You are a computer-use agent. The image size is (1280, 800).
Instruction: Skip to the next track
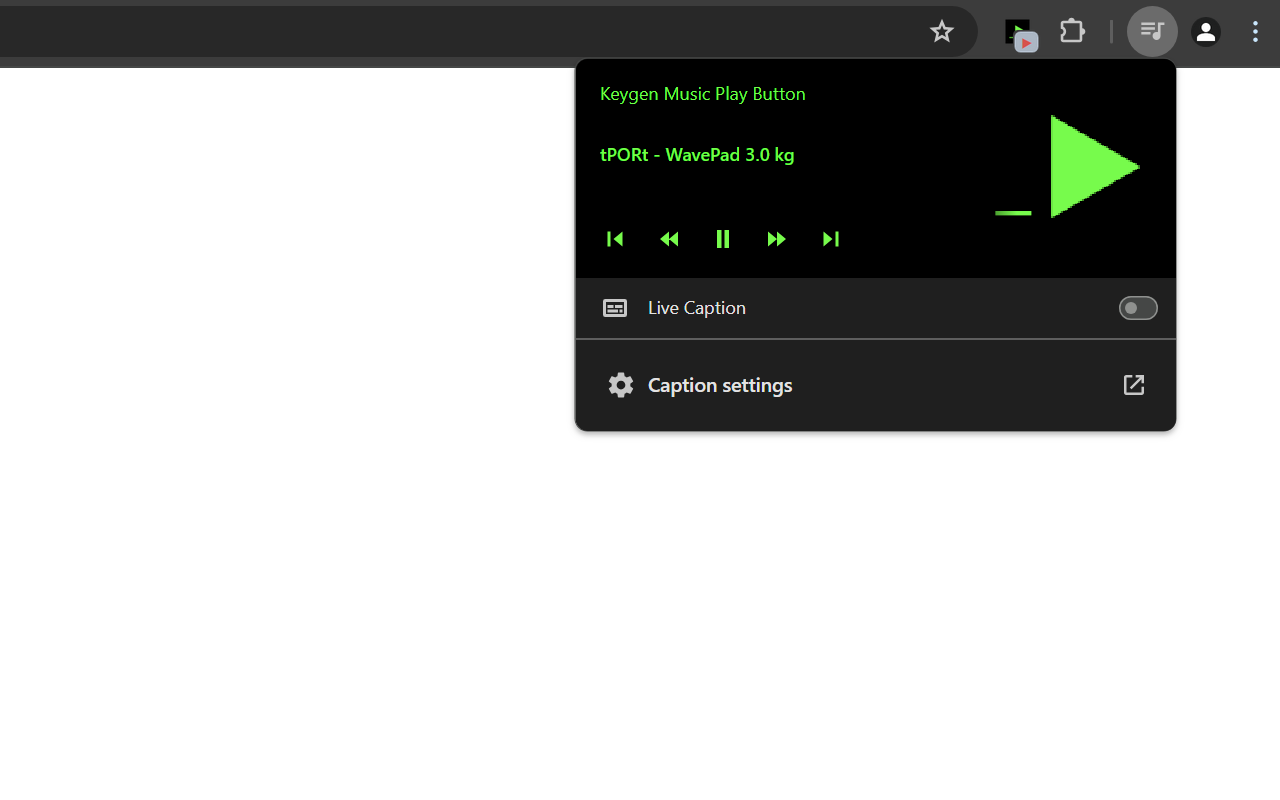pos(830,239)
